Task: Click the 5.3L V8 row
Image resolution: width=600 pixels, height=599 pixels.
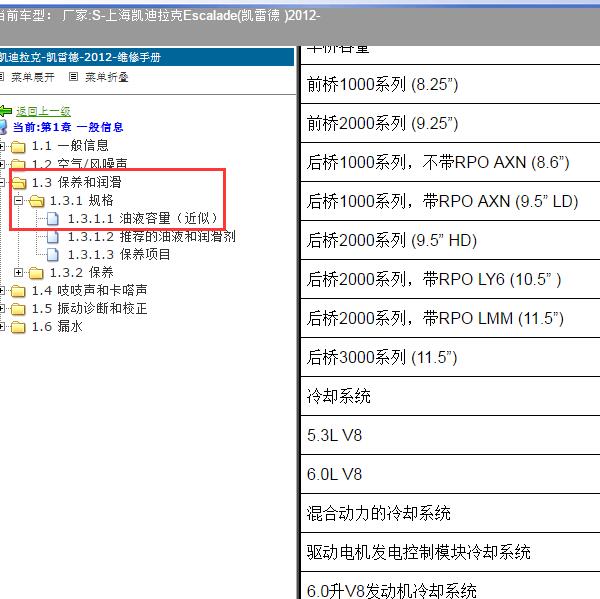Action: coord(450,436)
